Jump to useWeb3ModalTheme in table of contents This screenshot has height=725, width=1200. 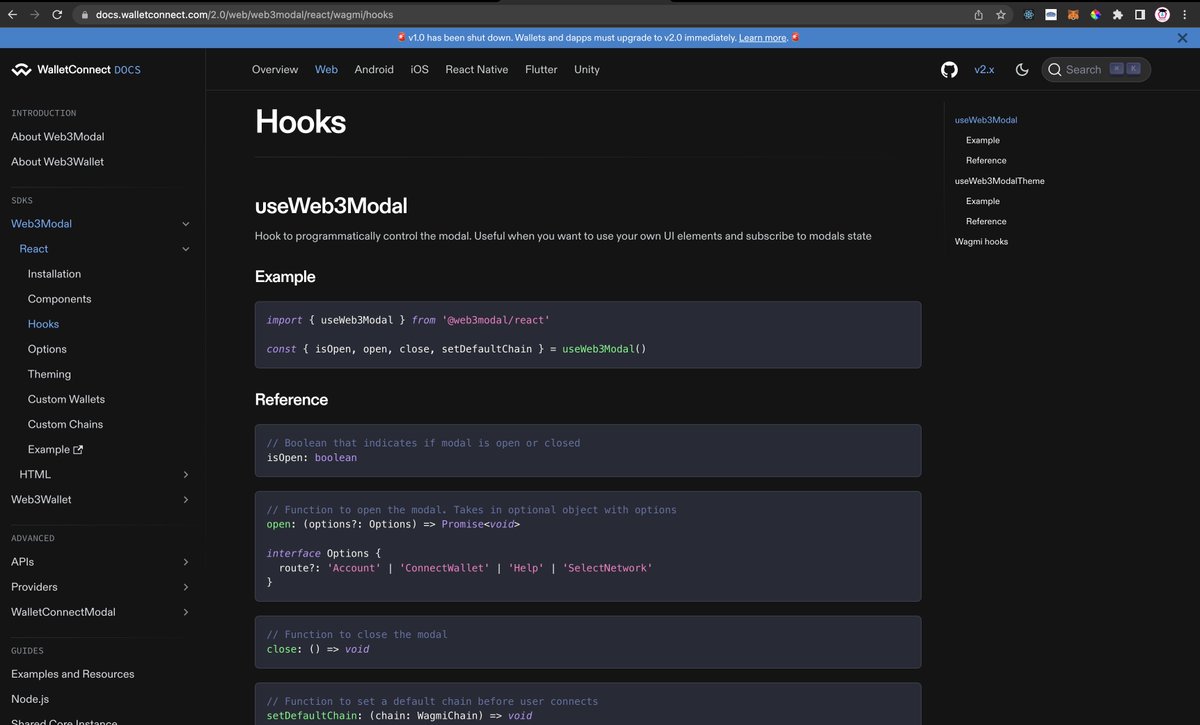(x=1000, y=181)
